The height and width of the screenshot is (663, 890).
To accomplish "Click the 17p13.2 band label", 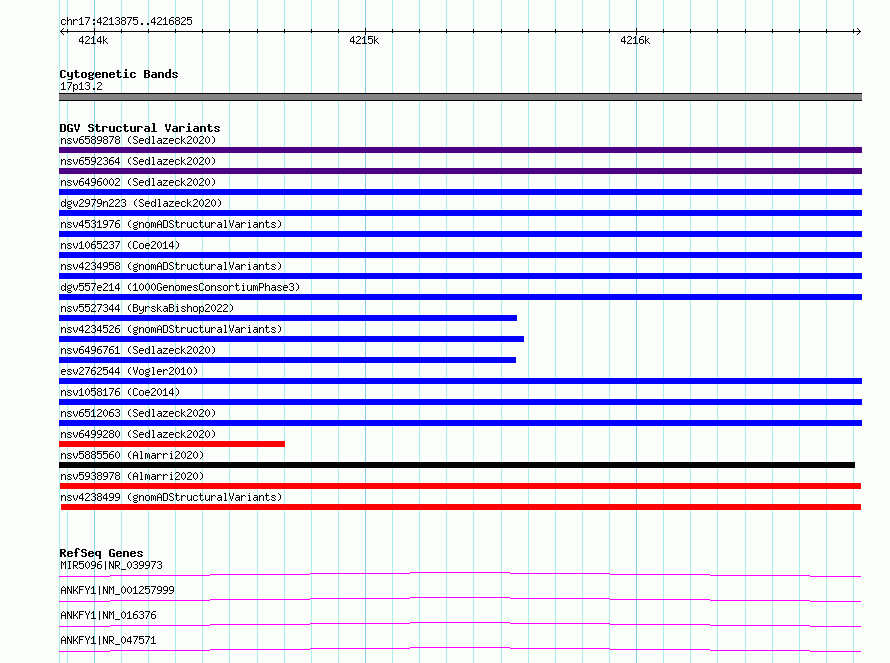I will (x=81, y=86).
